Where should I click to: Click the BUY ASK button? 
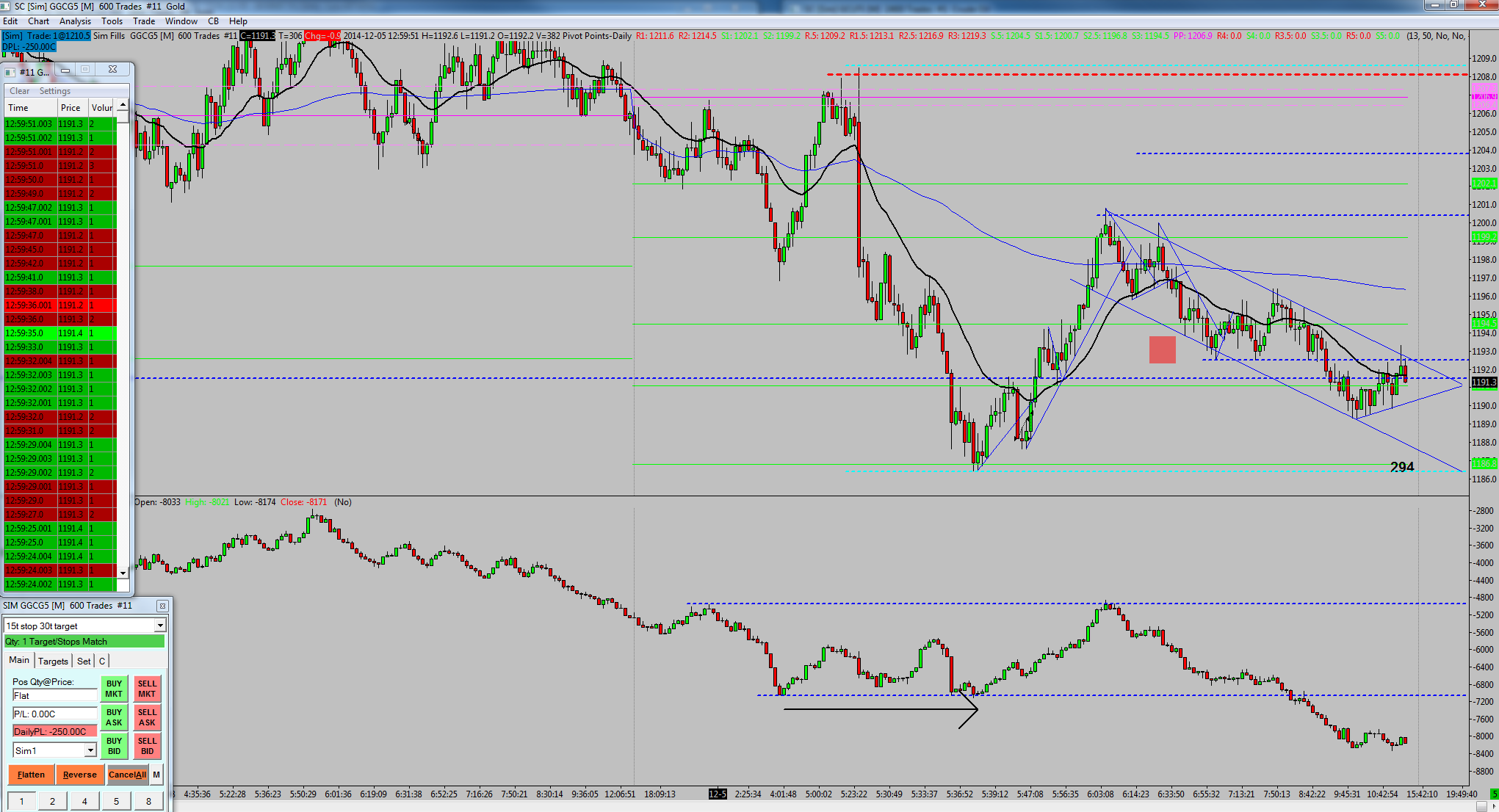point(114,717)
